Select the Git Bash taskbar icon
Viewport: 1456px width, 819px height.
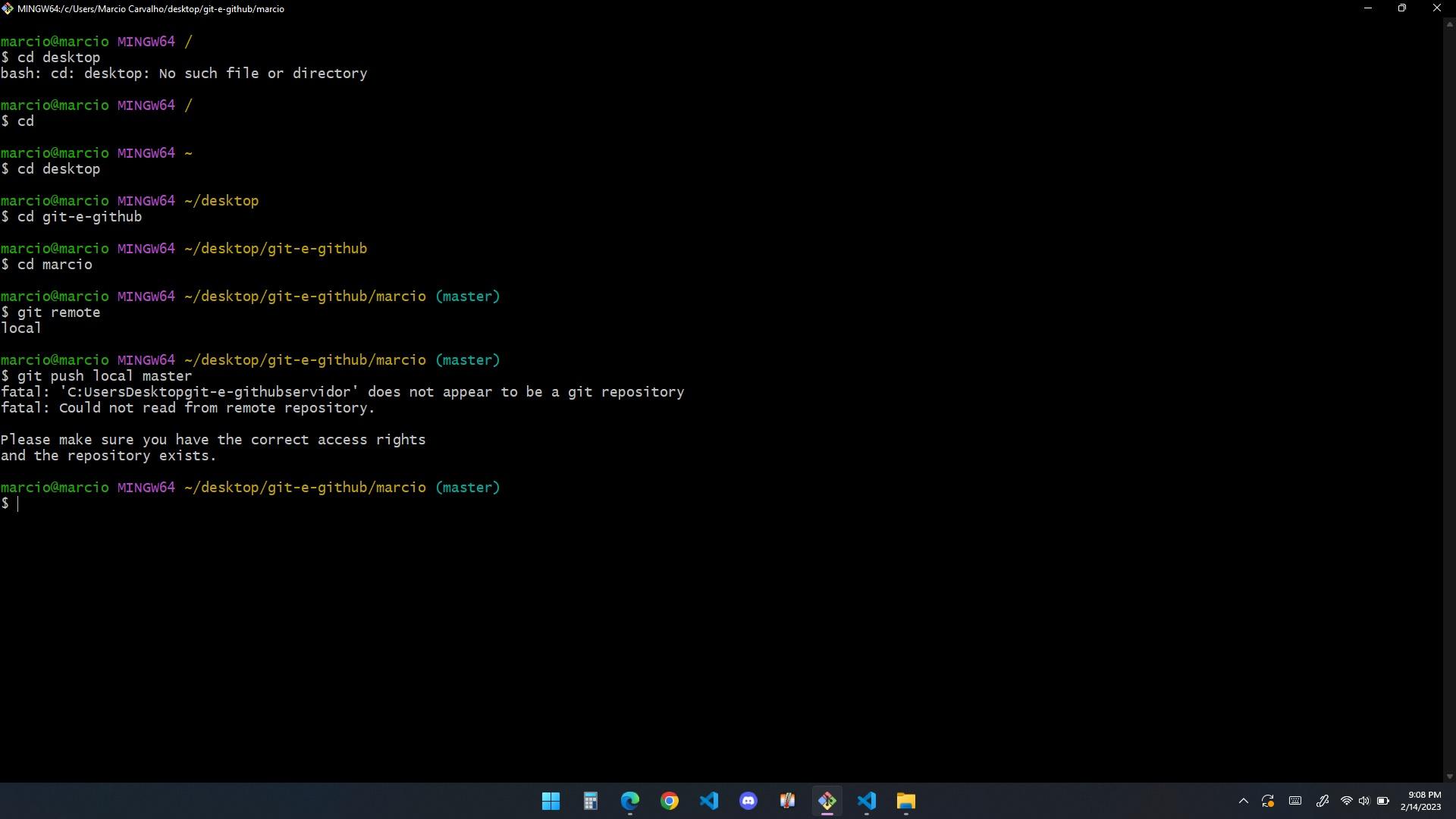pyautogui.click(x=827, y=801)
